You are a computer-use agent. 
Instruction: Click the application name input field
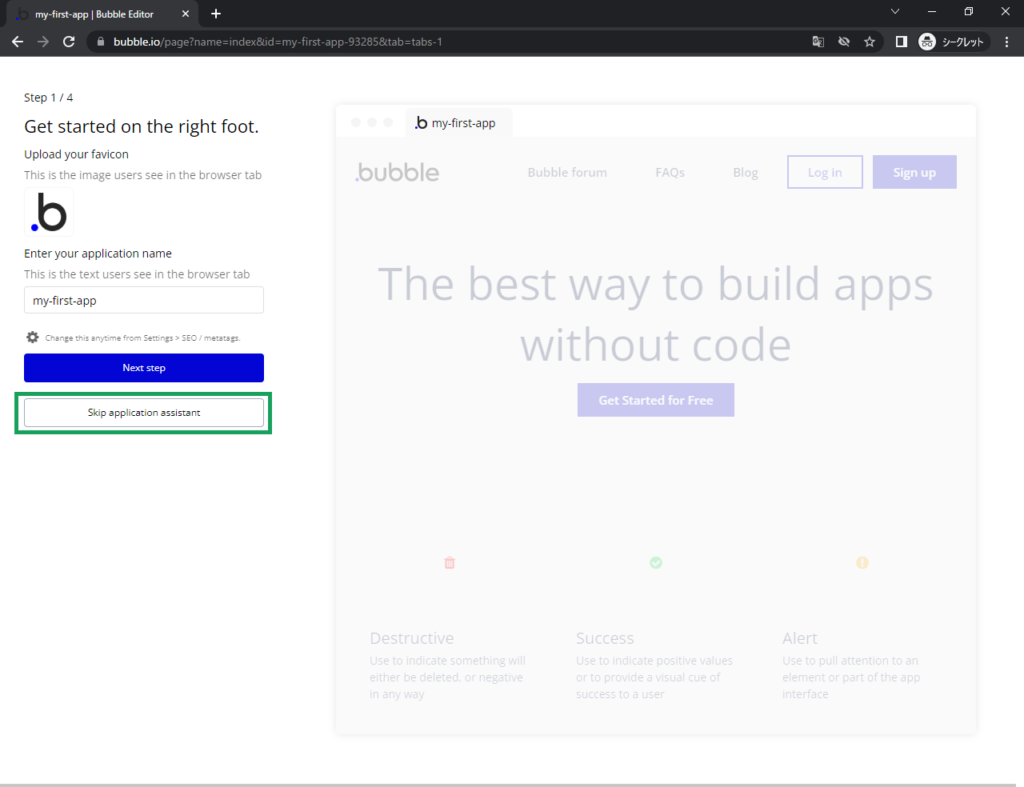pos(144,300)
